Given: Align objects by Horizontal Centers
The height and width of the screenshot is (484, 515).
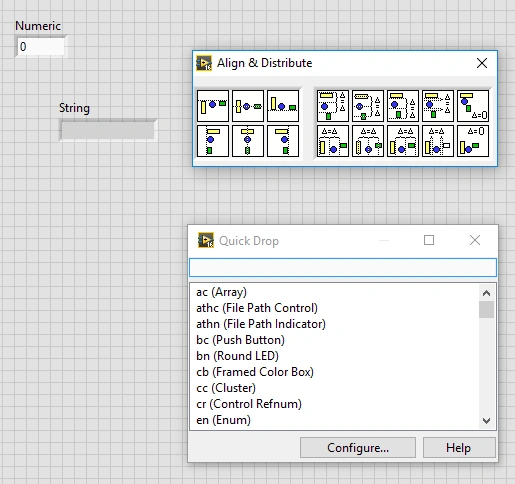Looking at the screenshot, I should (248, 141).
